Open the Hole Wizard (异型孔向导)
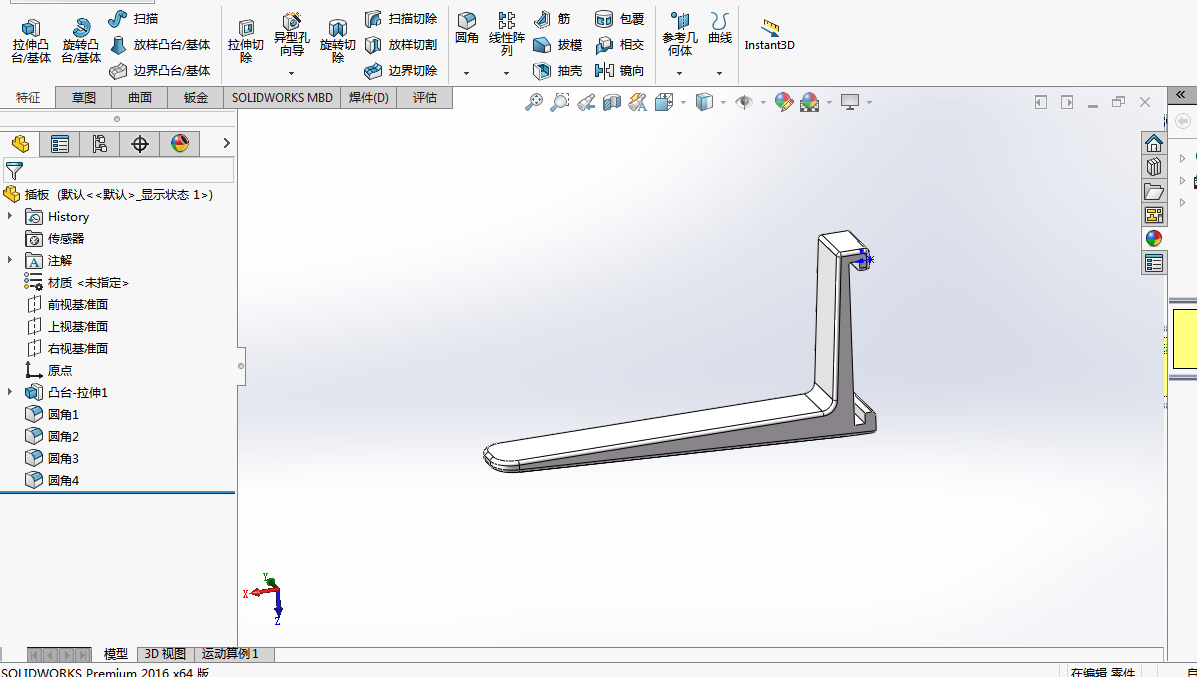 [292, 35]
